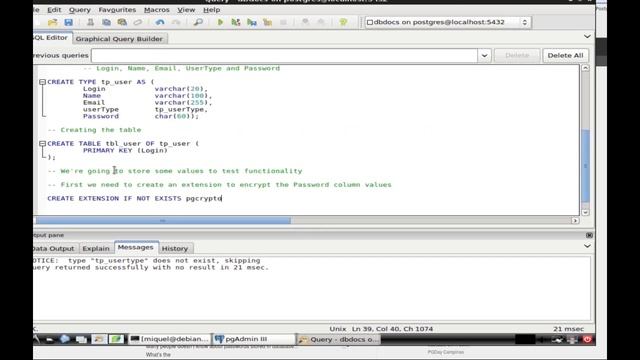Paste from clipboard using the toolbar paste icon
Viewport: 640px width, 360px height.
point(122,22)
